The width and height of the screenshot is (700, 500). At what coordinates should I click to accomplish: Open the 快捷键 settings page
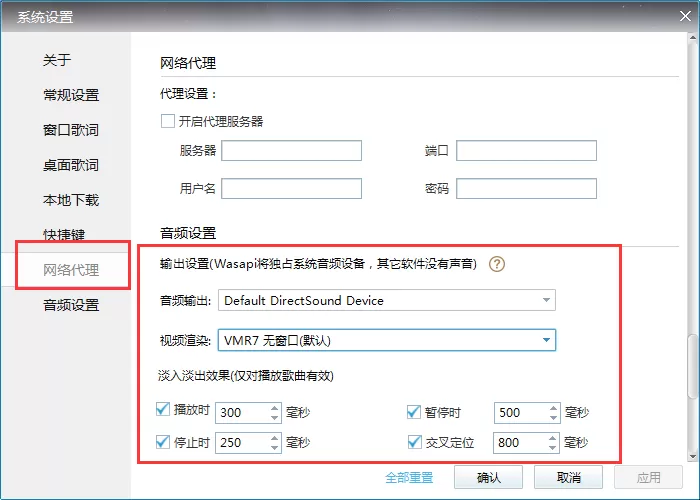(x=64, y=234)
